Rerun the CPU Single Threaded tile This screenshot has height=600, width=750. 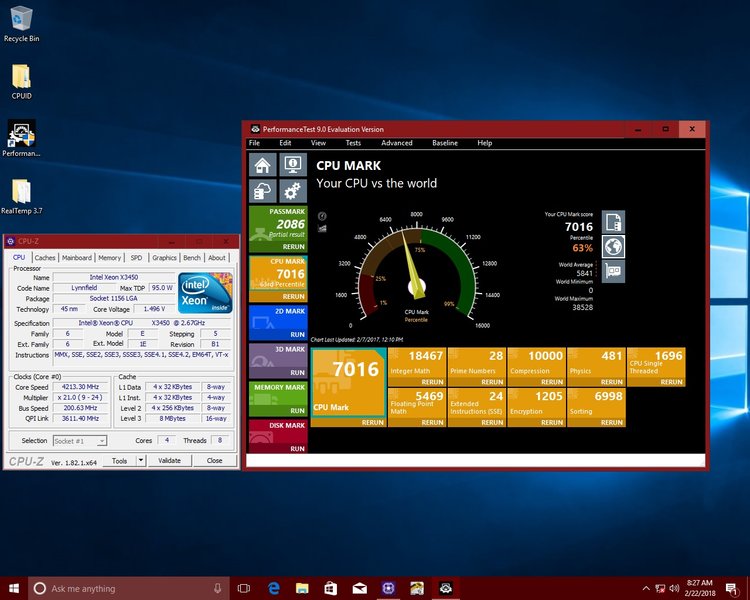click(x=672, y=382)
